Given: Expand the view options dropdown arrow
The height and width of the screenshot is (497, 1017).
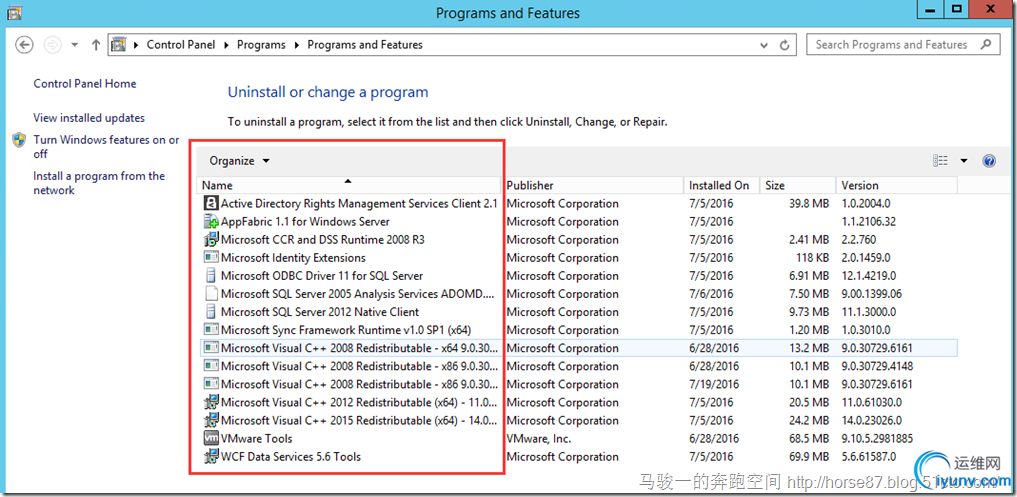Looking at the screenshot, I should pyautogui.click(x=963, y=161).
